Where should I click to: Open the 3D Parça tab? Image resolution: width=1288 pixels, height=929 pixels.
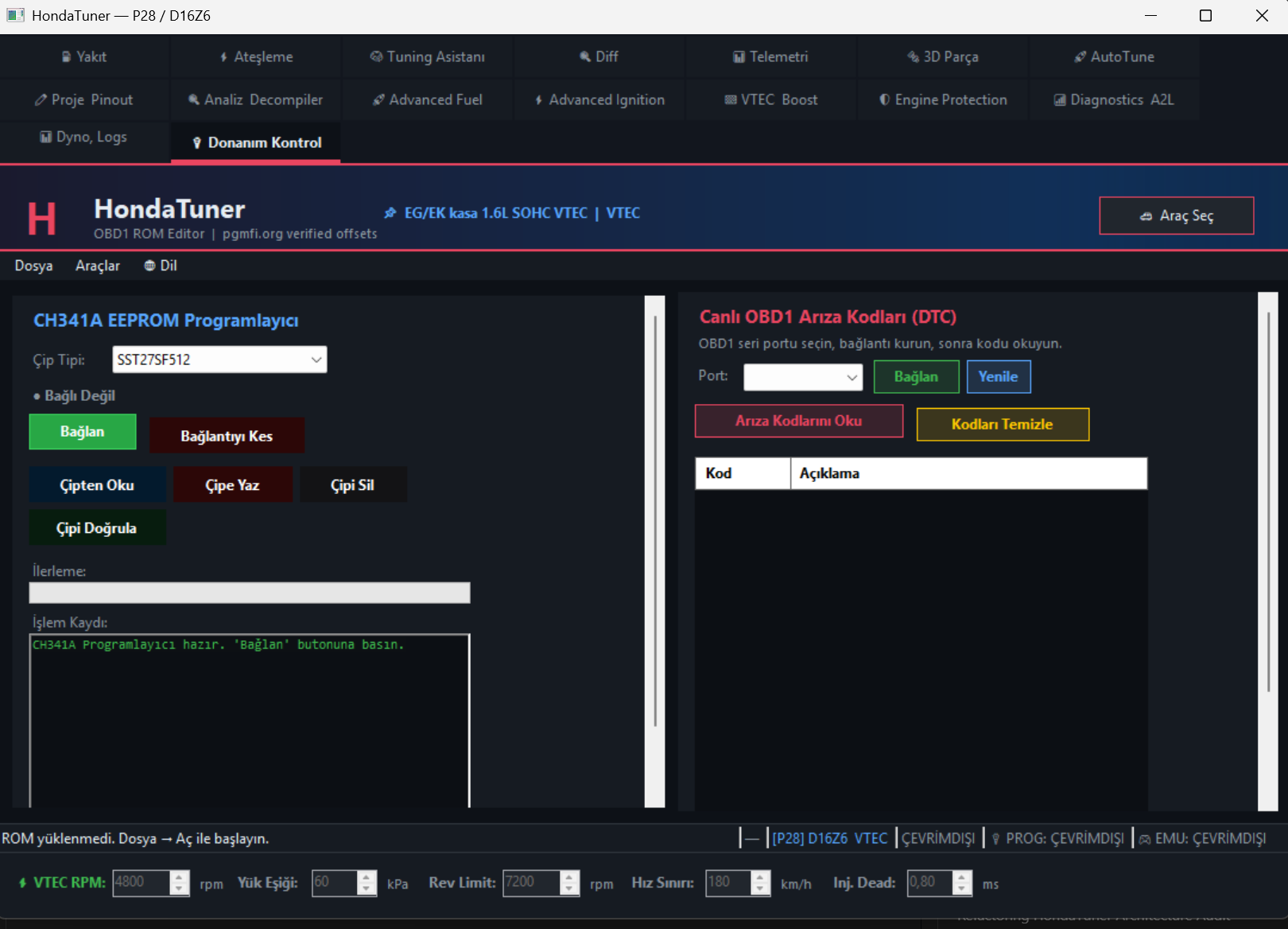point(942,56)
